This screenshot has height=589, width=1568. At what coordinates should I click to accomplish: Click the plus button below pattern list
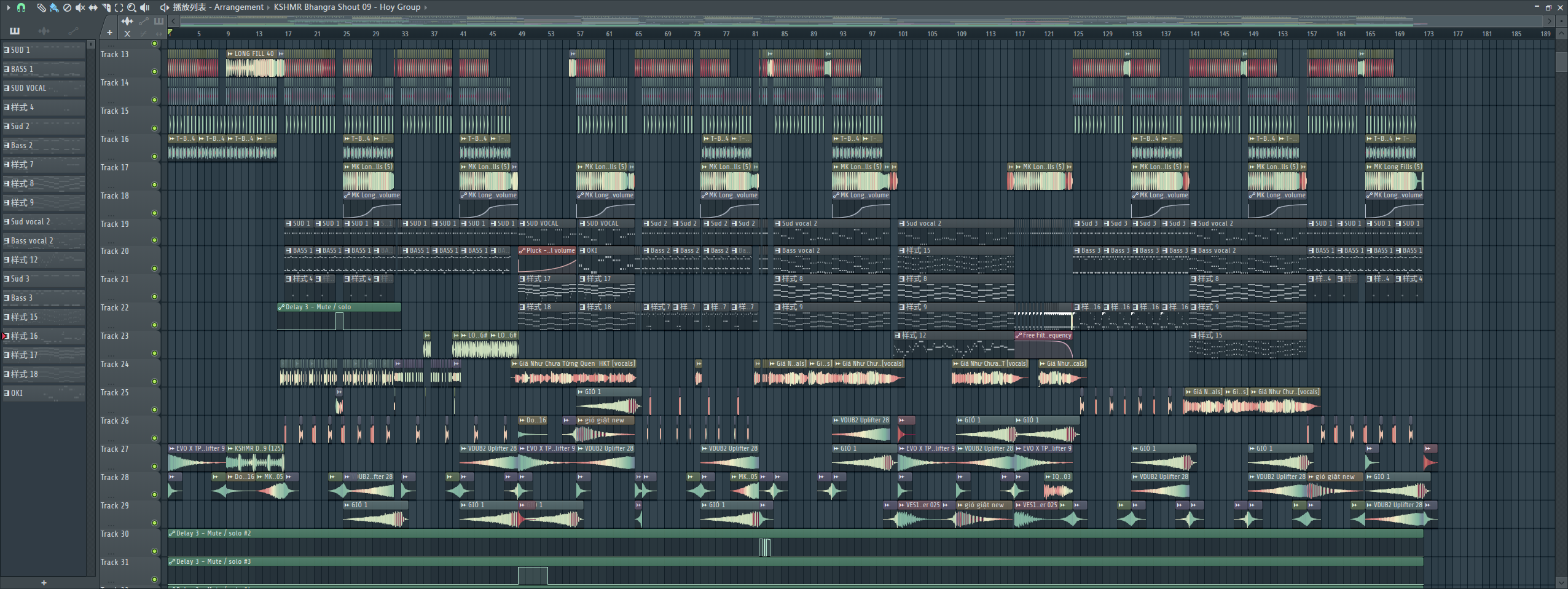(44, 582)
